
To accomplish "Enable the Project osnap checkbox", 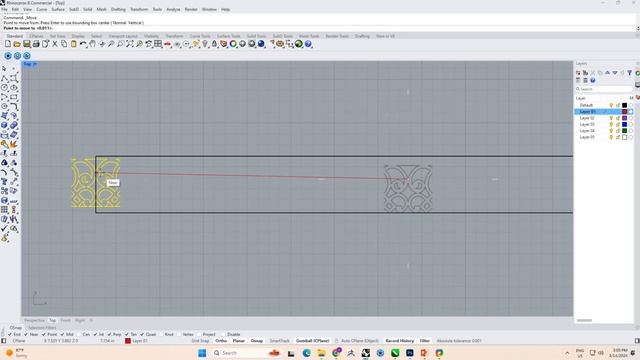I will (199, 334).
